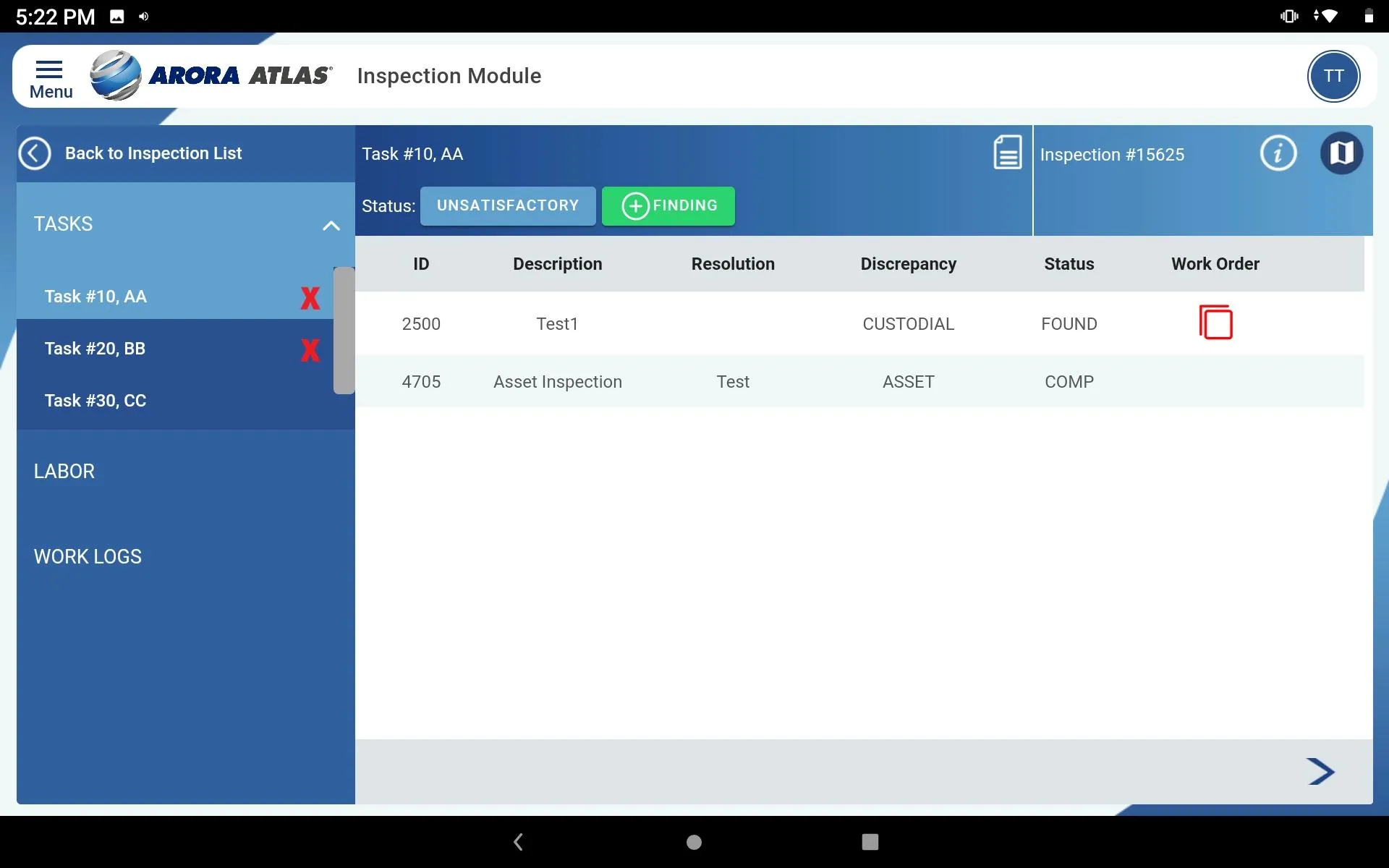Collapse the TASKS section chevron
The image size is (1389, 868).
click(331, 226)
